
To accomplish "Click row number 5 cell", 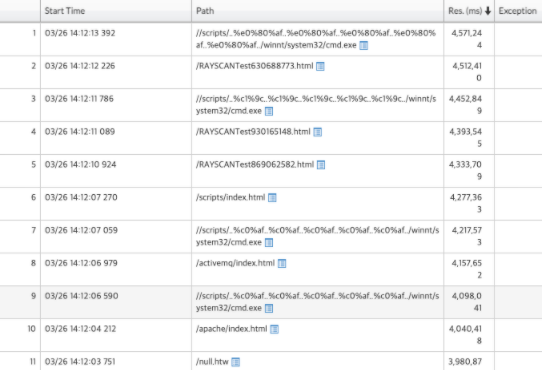I will 20,171.
